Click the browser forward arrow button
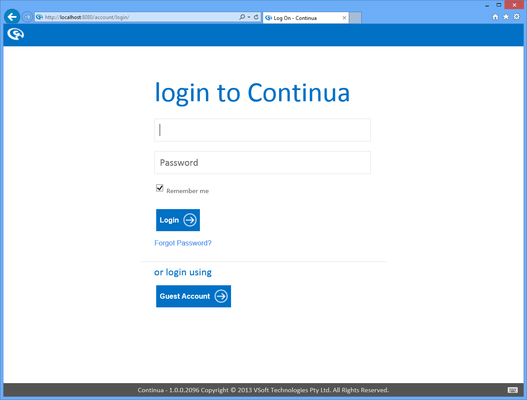This screenshot has width=527, height=400. [x=27, y=17]
